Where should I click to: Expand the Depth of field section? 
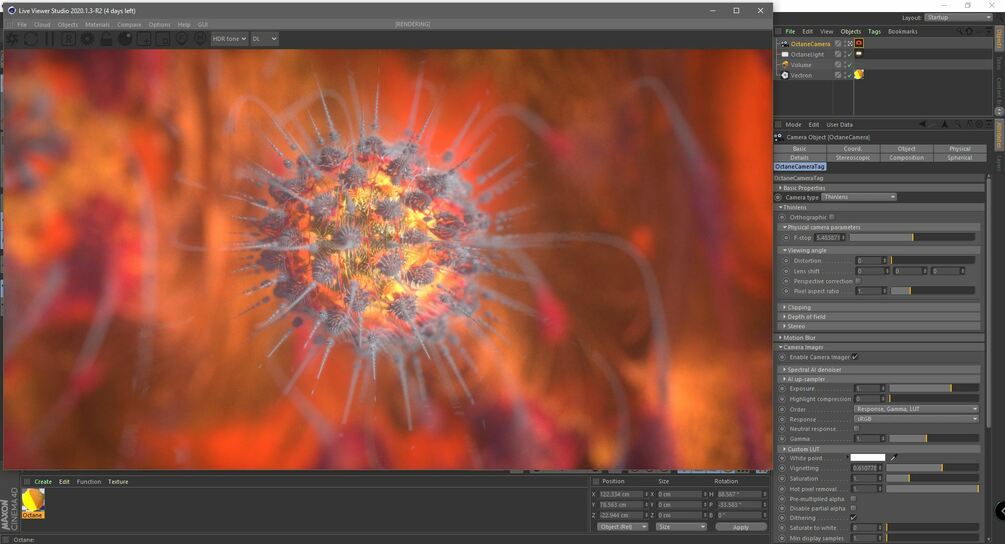pos(880,317)
